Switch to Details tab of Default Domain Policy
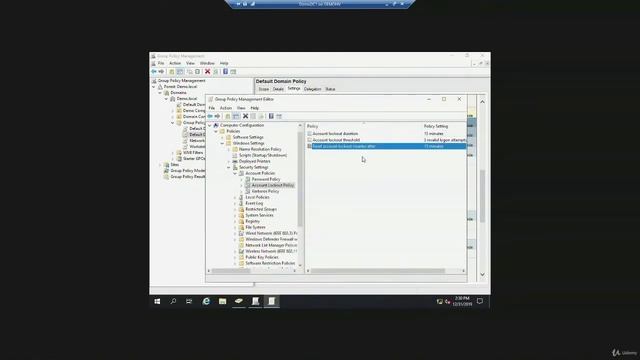This screenshot has height=360, width=640. click(x=278, y=89)
